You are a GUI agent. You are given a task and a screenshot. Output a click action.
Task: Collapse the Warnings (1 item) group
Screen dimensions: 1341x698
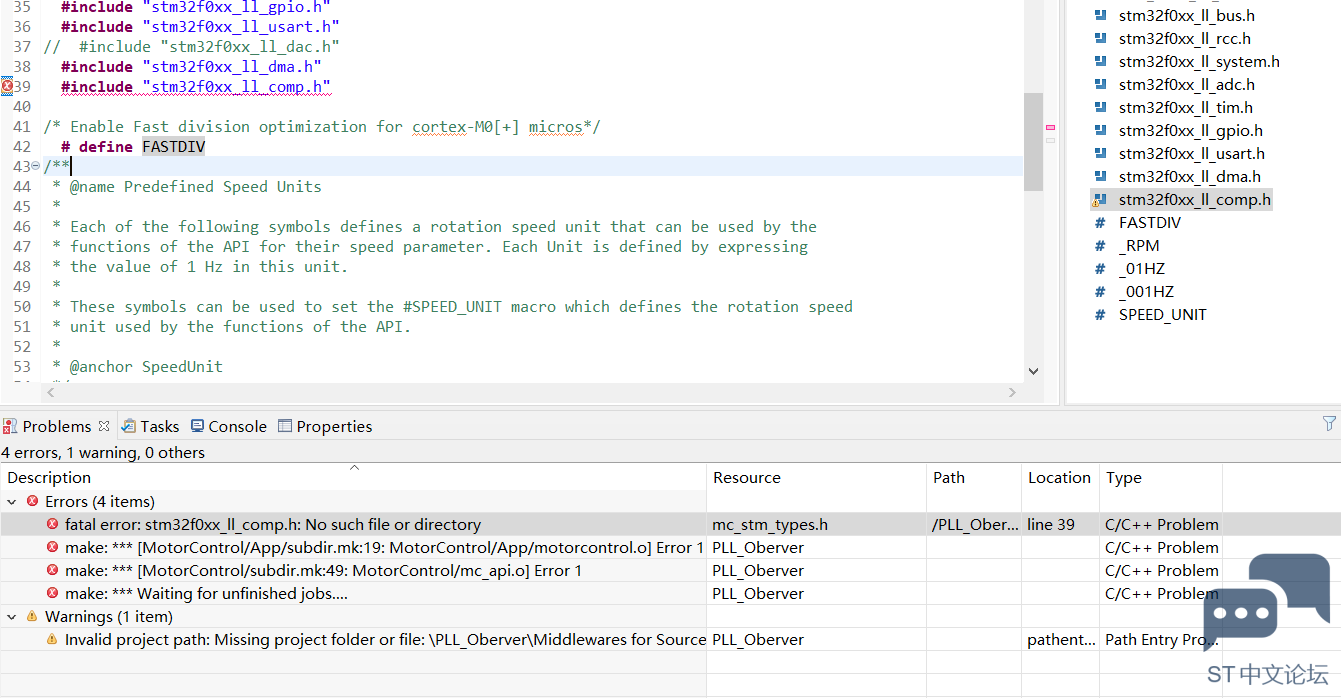pos(12,617)
